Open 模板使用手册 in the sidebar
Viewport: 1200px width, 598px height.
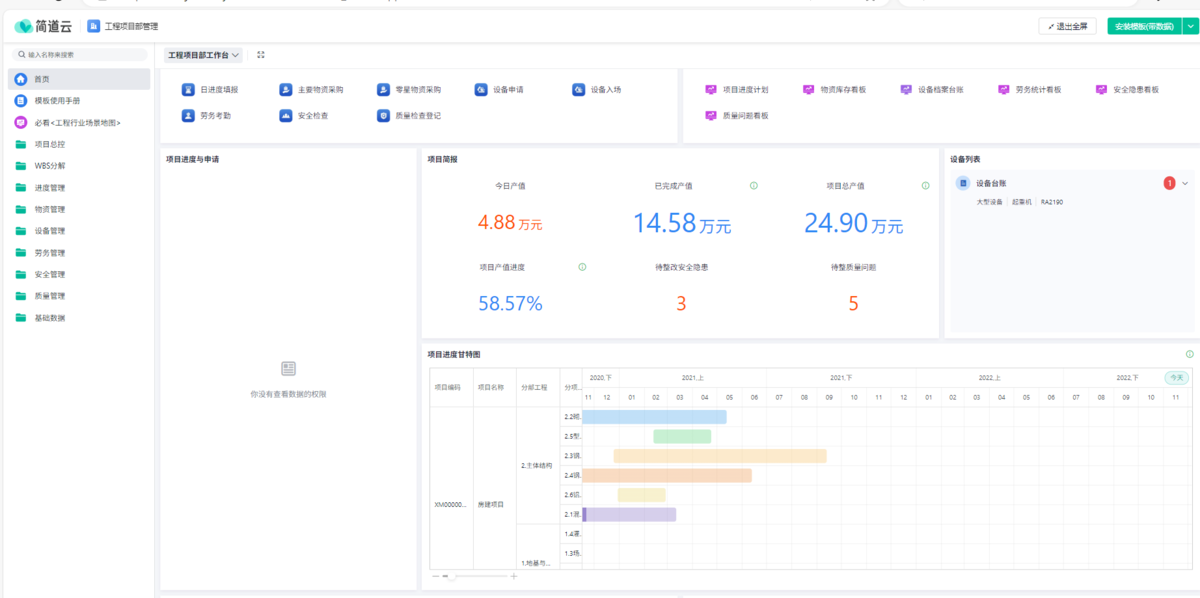click(57, 101)
